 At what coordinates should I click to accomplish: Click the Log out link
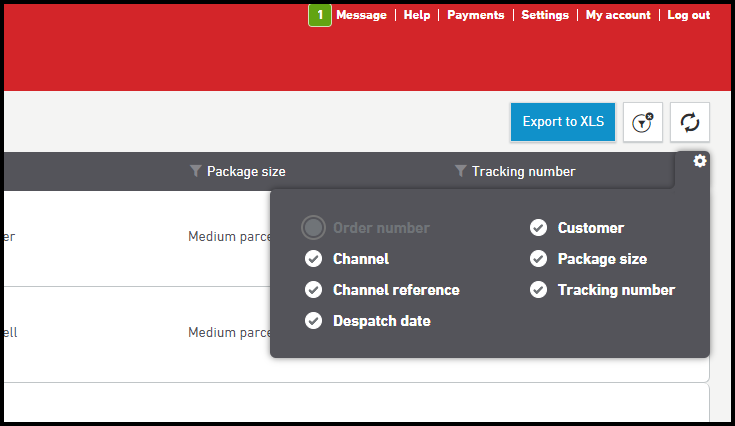click(x=688, y=15)
